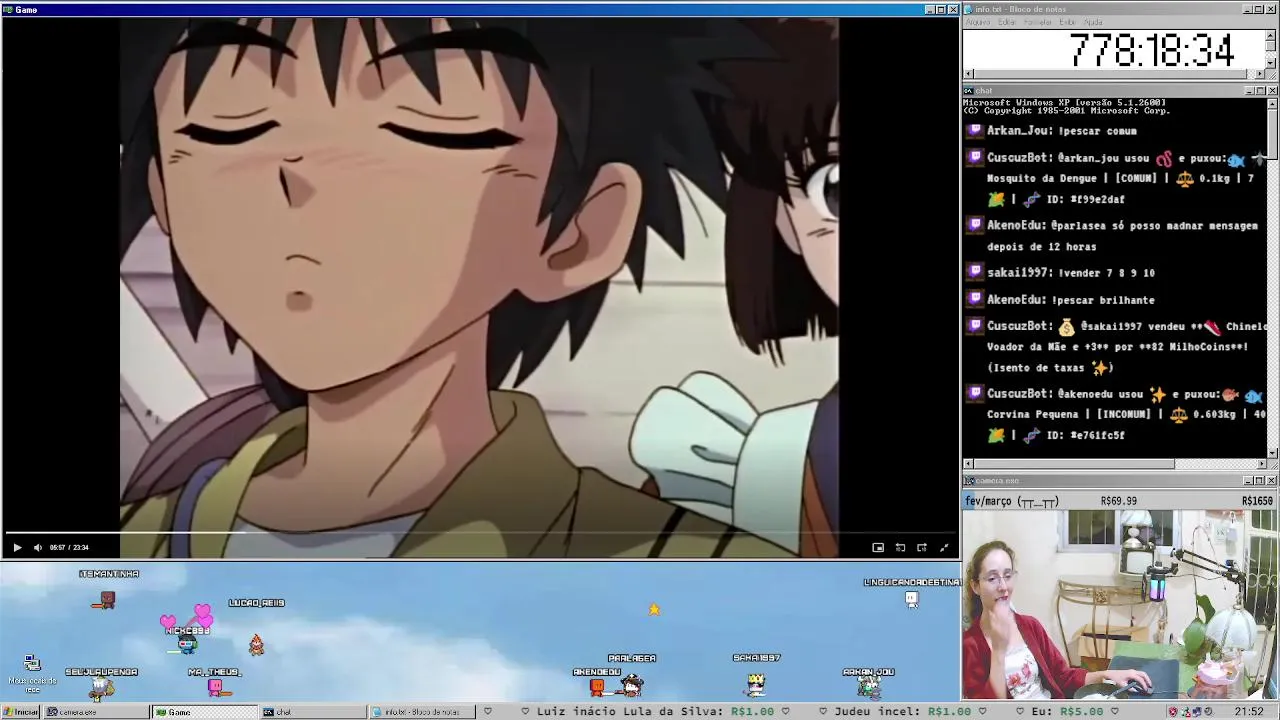Click the webcam video feed
Image resolution: width=1280 pixels, height=720 pixels.
pyautogui.click(x=1120, y=606)
